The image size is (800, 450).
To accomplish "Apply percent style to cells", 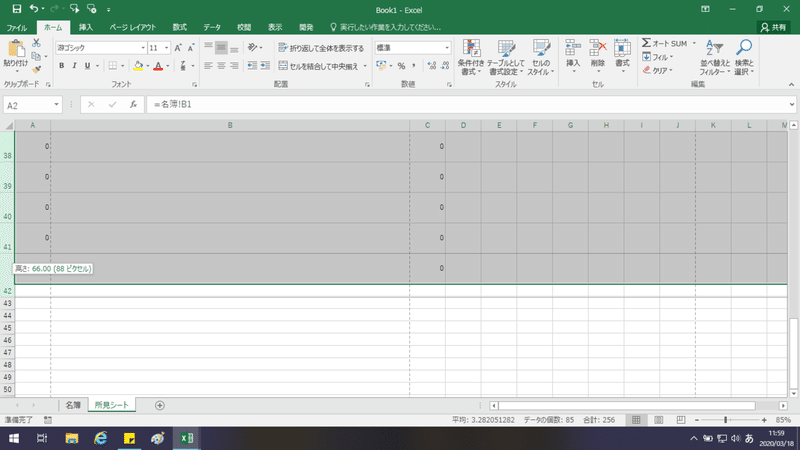I will point(402,66).
